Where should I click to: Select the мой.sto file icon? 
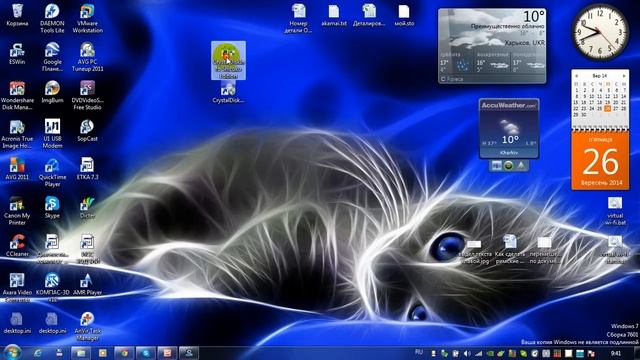tap(404, 16)
